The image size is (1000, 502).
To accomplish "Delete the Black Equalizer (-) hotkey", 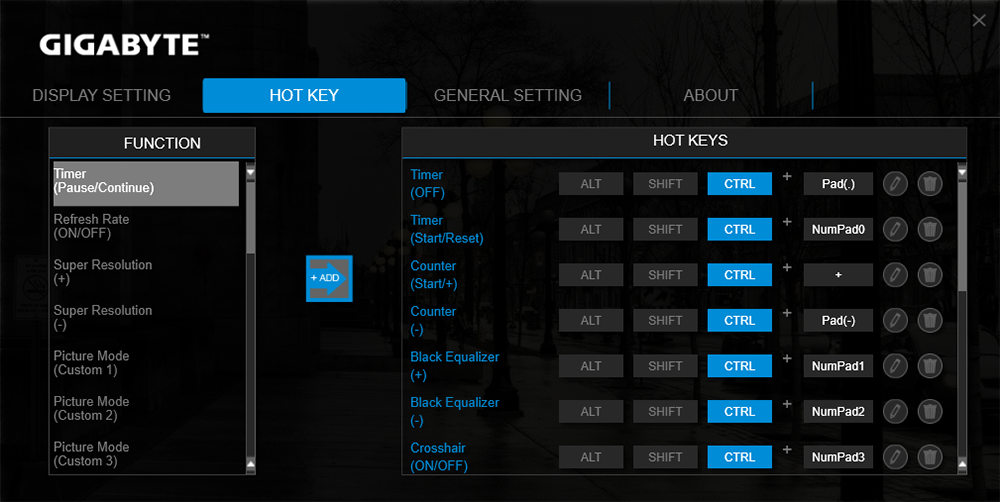I will [x=930, y=411].
